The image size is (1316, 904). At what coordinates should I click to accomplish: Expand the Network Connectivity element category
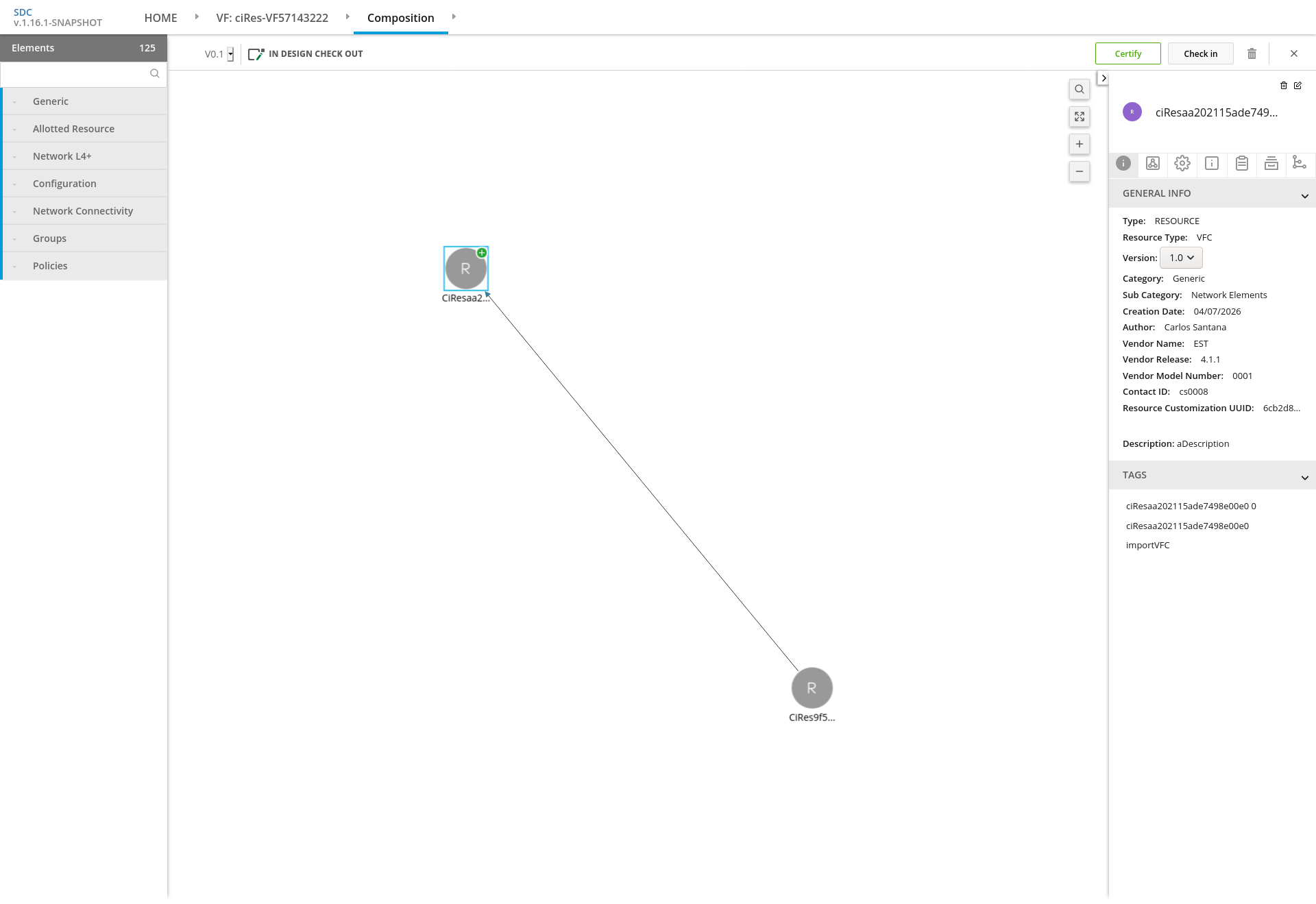(83, 211)
